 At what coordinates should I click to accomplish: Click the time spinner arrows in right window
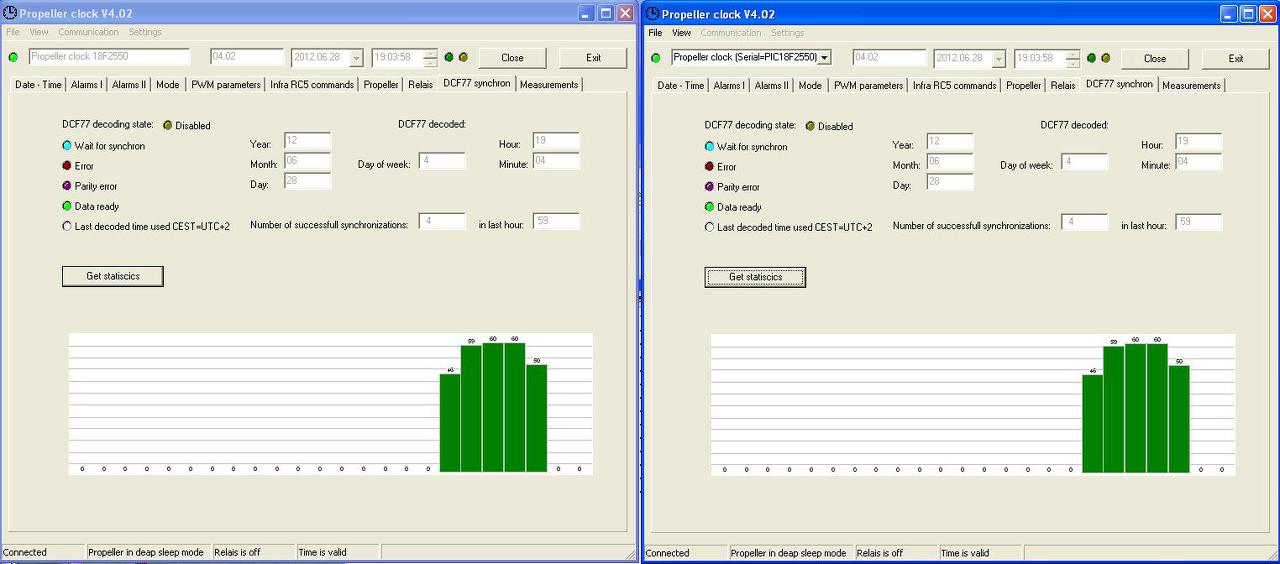point(1072,58)
